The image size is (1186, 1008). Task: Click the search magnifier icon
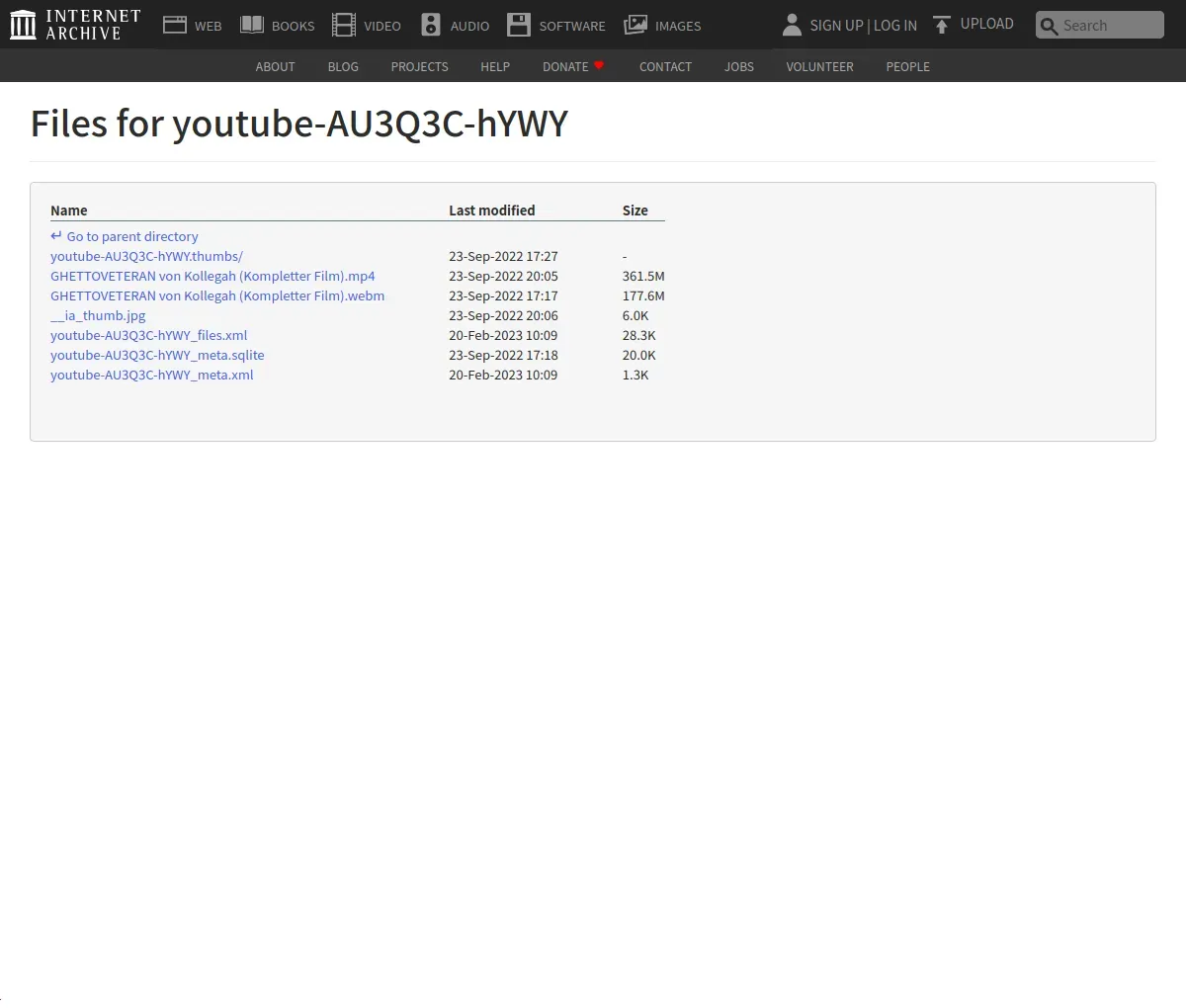[1050, 27]
